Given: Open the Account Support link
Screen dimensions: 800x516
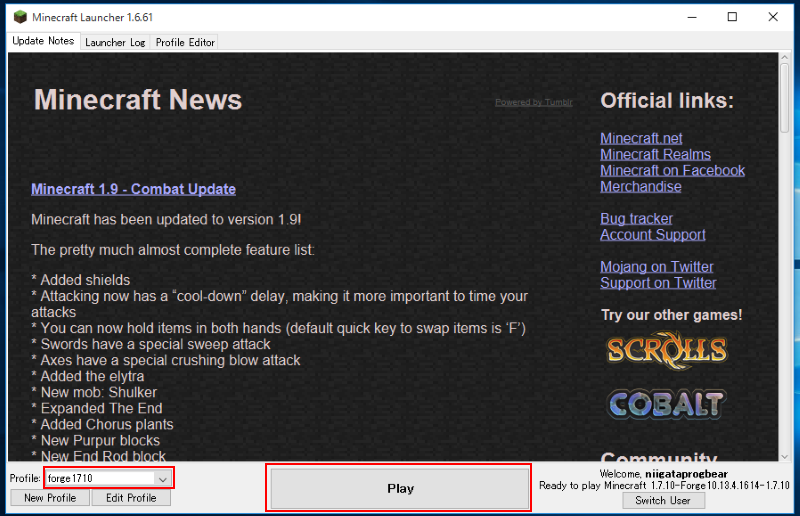Looking at the screenshot, I should [652, 234].
